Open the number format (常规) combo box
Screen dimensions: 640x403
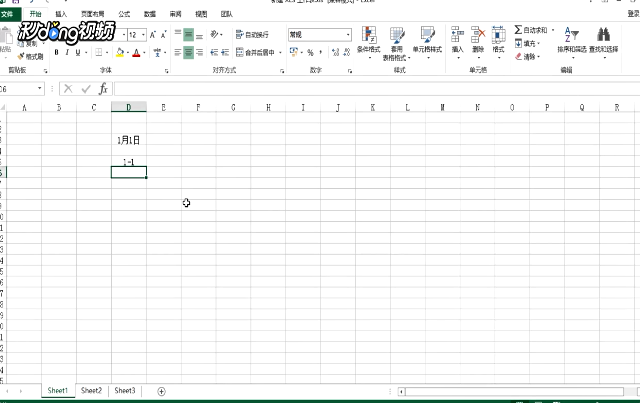click(320, 35)
